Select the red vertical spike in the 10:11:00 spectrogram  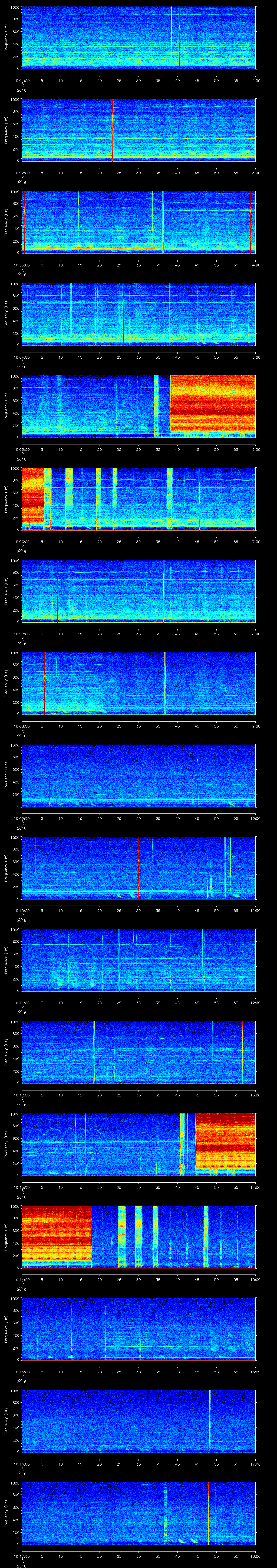tap(119, 960)
